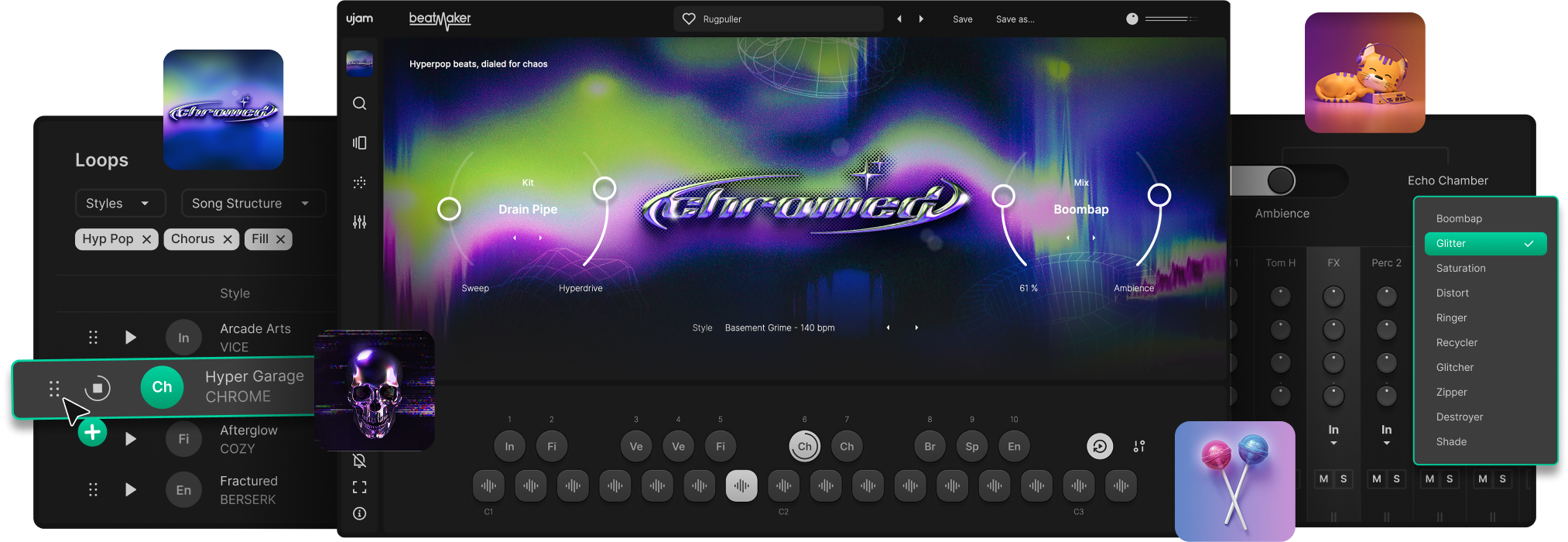Remove the Chorus filter tag
This screenshot has height=542, width=1568.
(228, 239)
